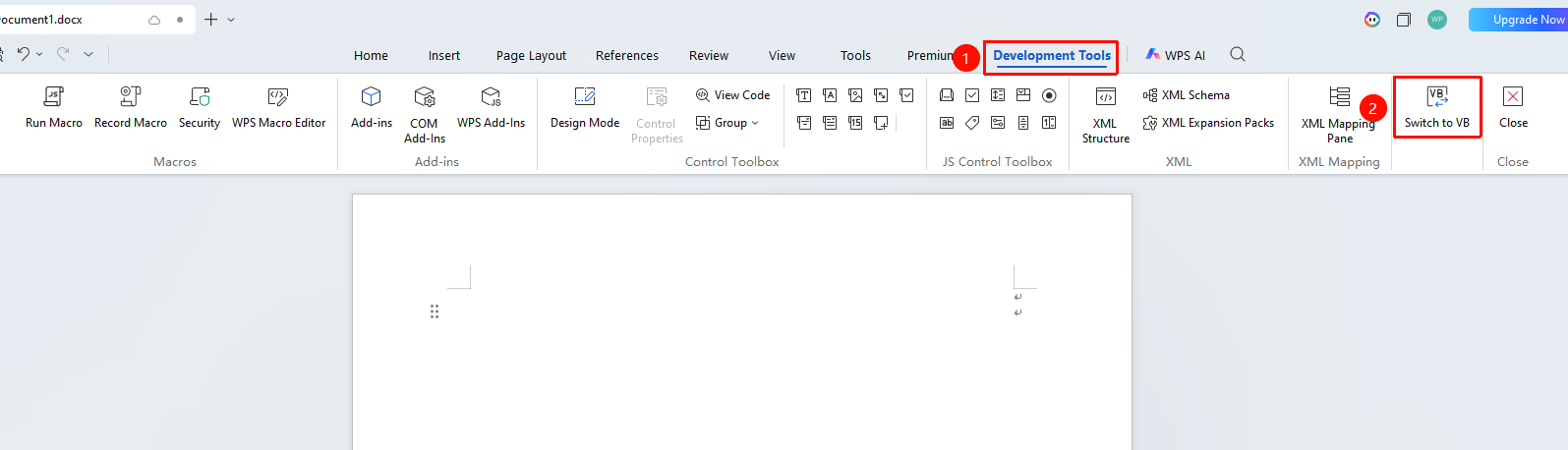Screen dimensions: 1568x450
Task: Expand the Group dropdown
Action: pos(727,123)
